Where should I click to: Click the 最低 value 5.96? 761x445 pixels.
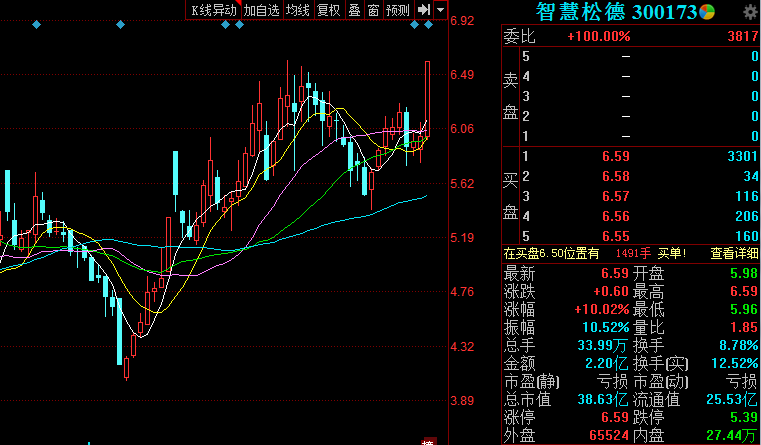click(744, 309)
